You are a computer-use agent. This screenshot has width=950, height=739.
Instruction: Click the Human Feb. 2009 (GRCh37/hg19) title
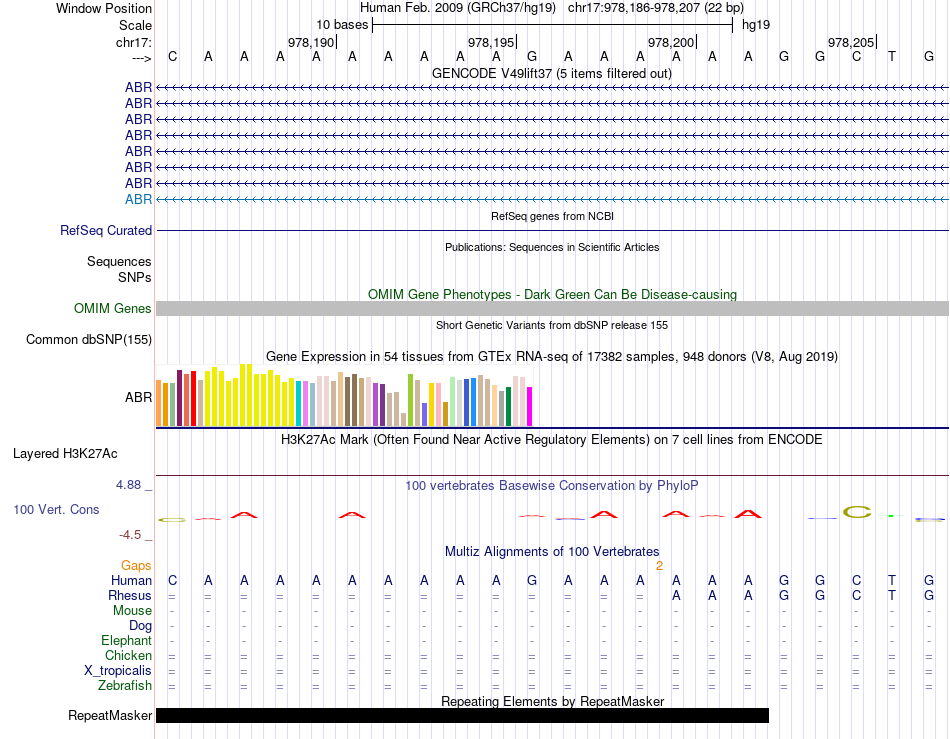[457, 8]
